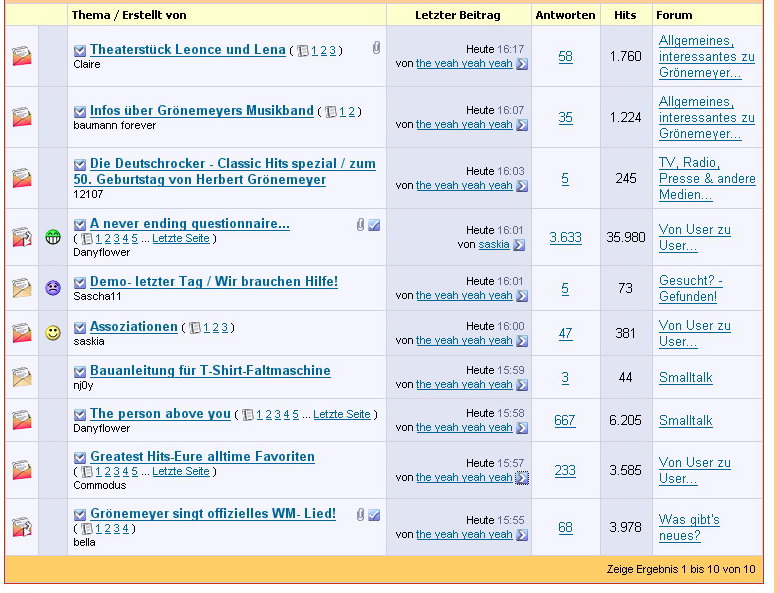
Task: Click checkmark icon right of Grönemeyer WM-Lied
Action: coord(374,515)
